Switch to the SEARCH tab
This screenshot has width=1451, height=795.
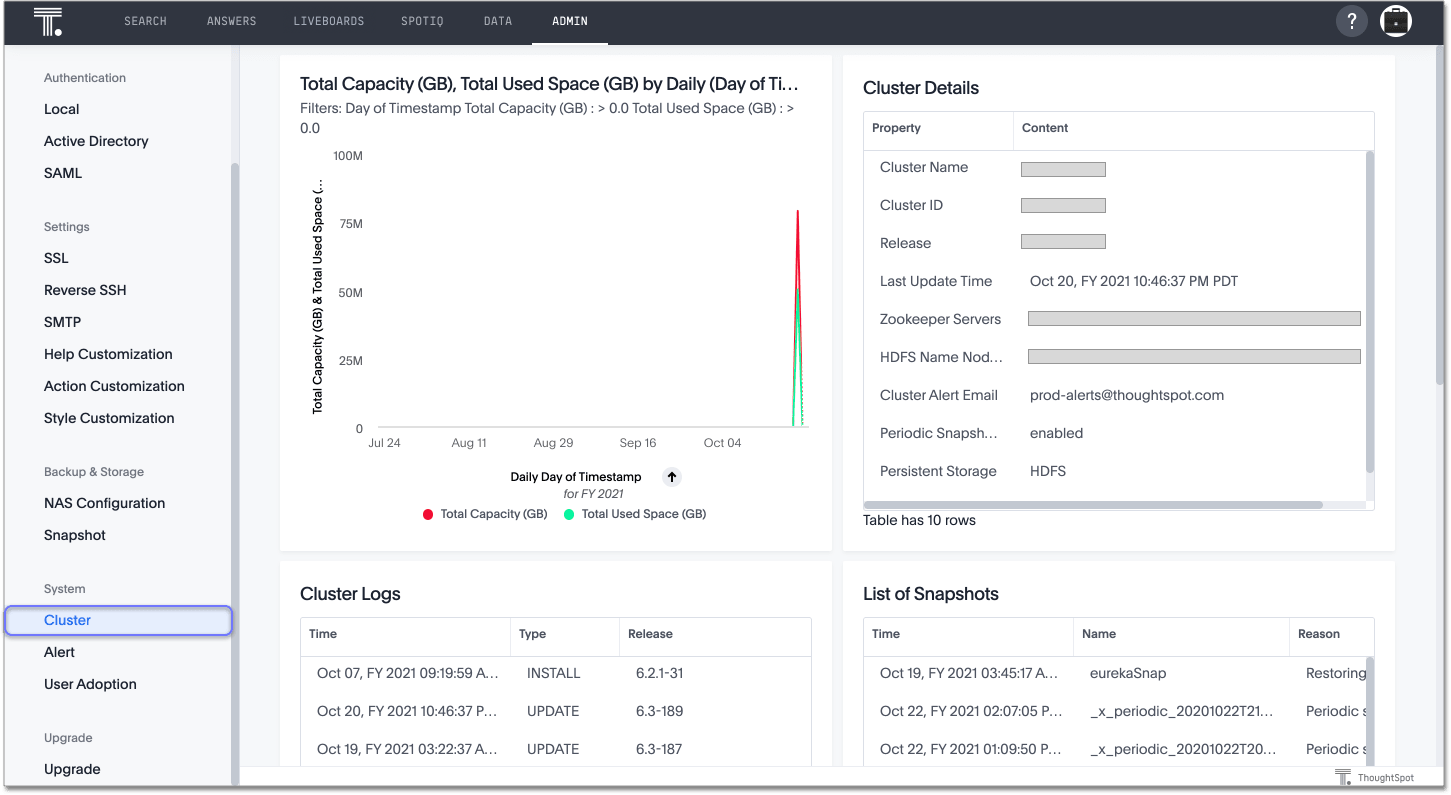pos(145,21)
